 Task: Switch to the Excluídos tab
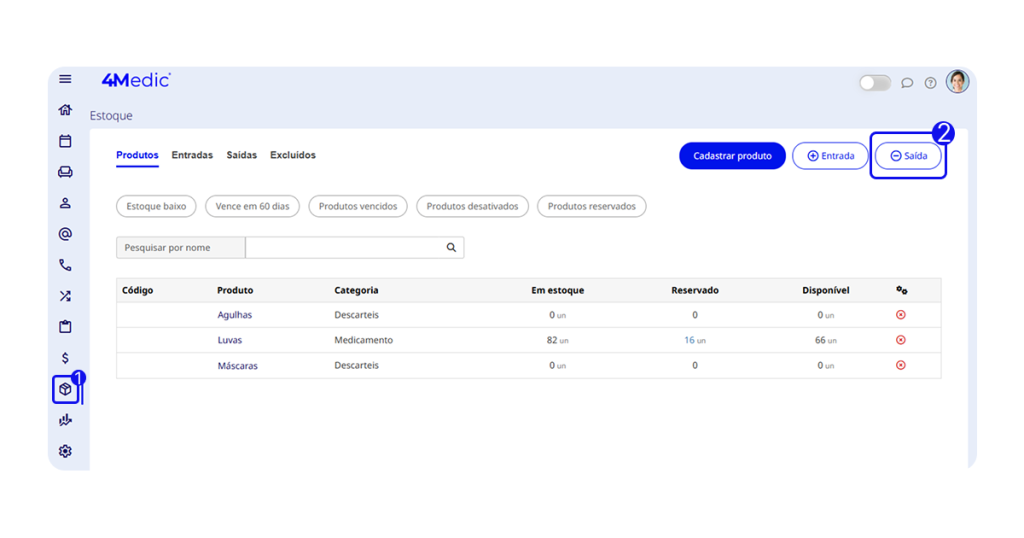click(293, 155)
